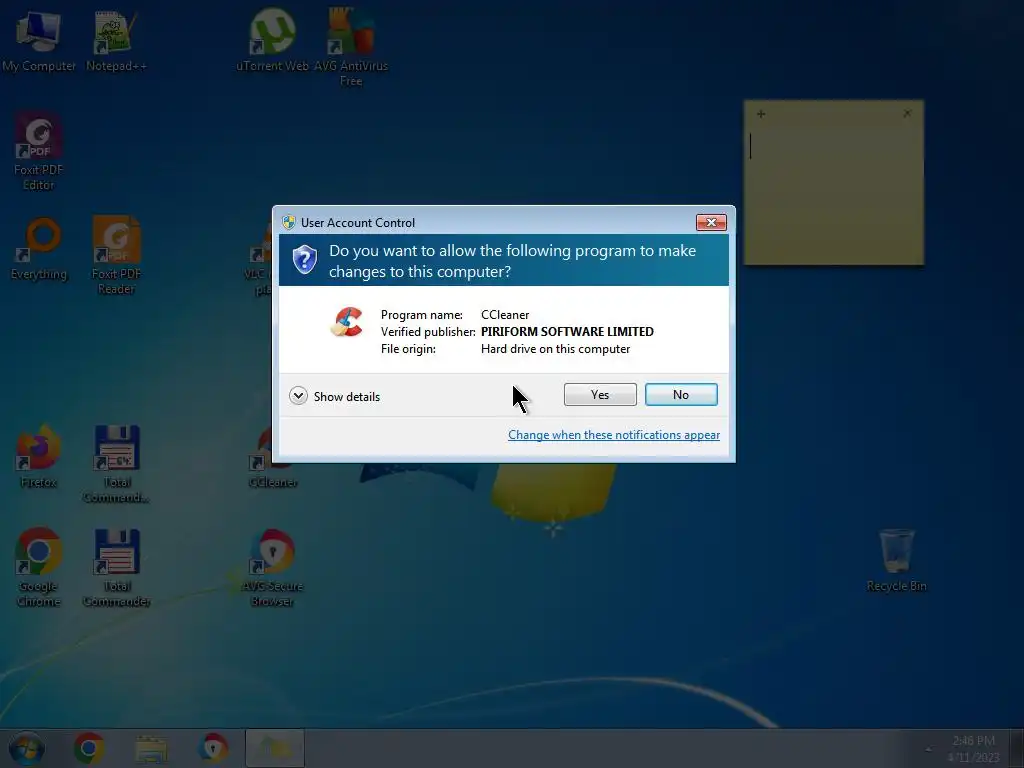Viewport: 1024px width, 768px height.
Task: Select the CCleaner desktop shortcut
Action: pos(272,456)
